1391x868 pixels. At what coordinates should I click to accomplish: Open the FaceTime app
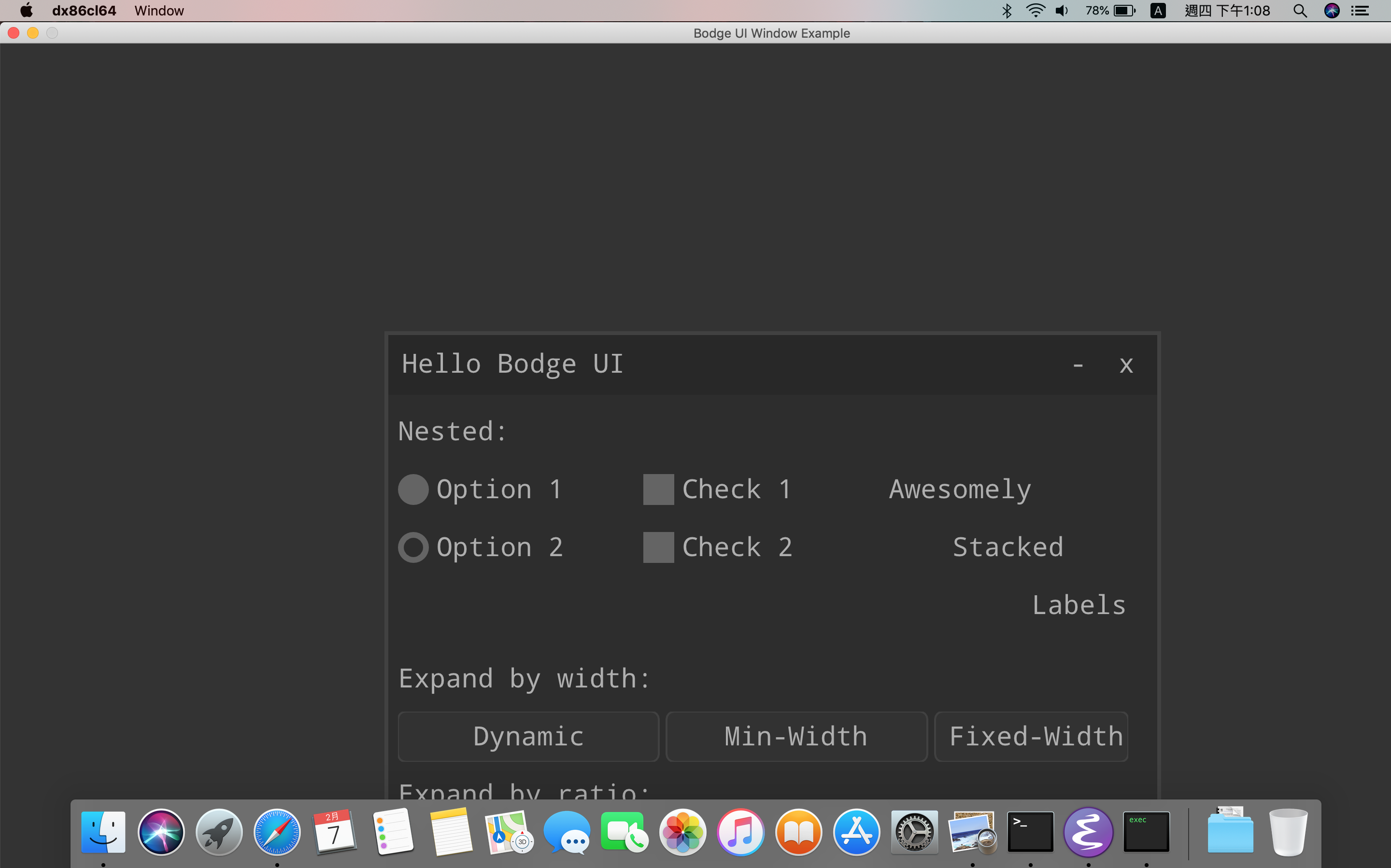625,832
